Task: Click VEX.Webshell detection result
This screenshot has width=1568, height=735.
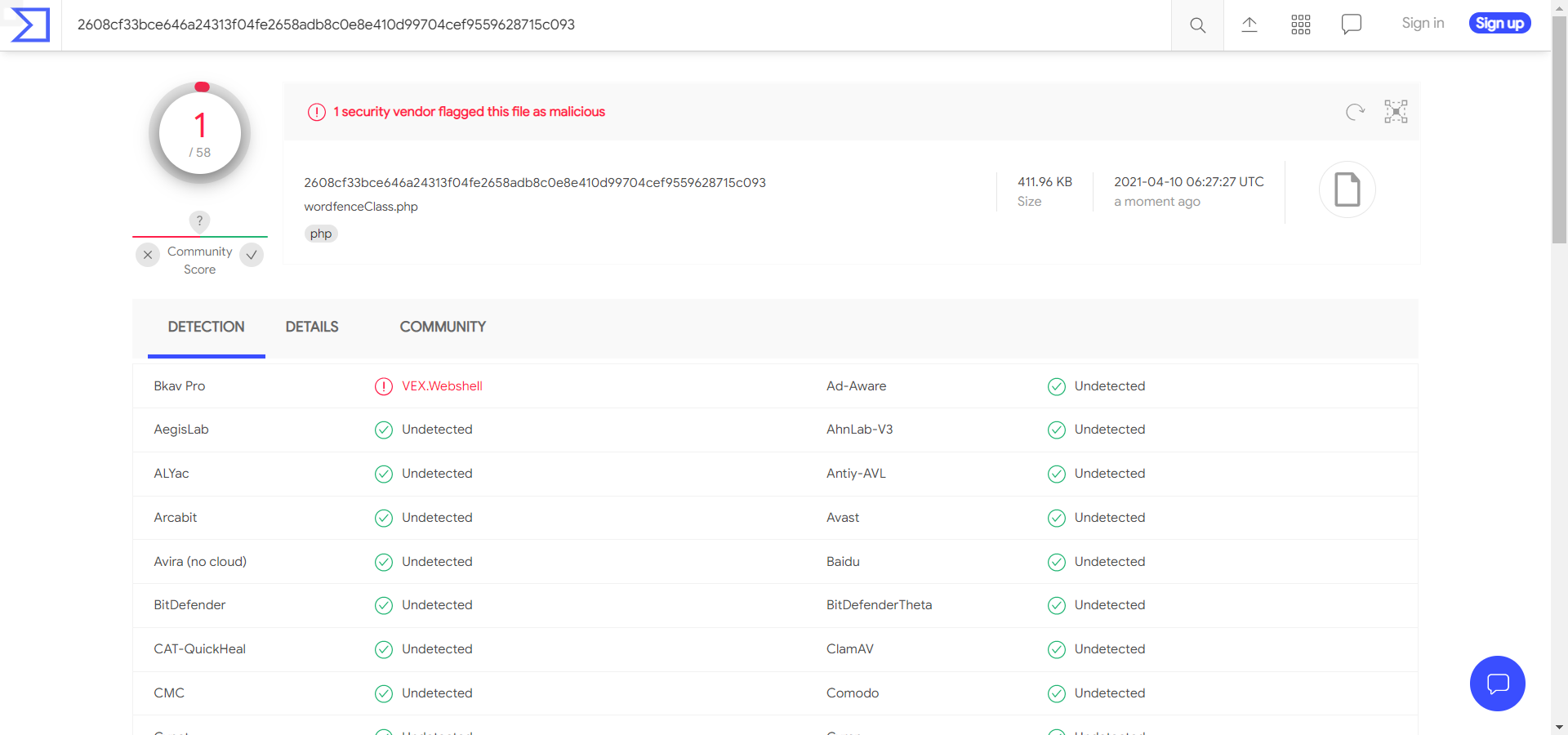Action: point(442,386)
